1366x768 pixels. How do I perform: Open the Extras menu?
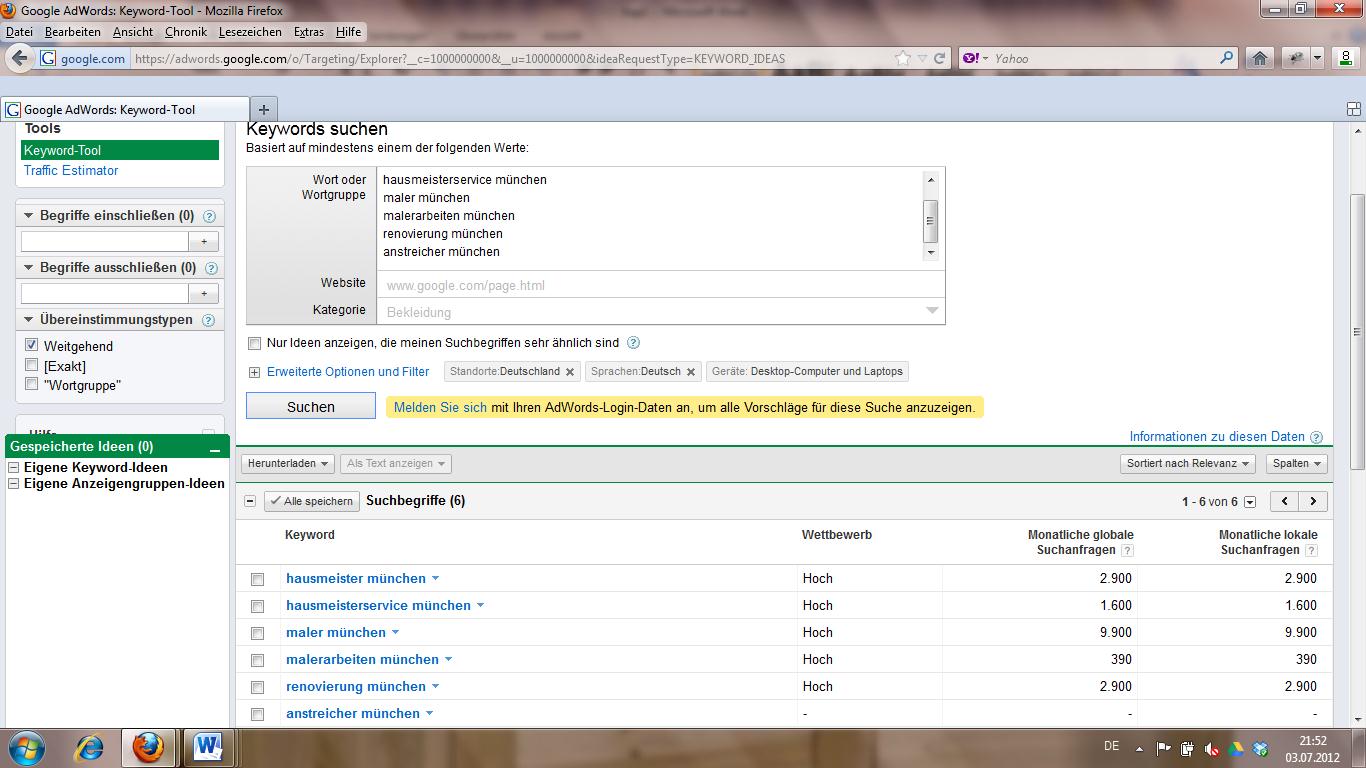tap(309, 32)
